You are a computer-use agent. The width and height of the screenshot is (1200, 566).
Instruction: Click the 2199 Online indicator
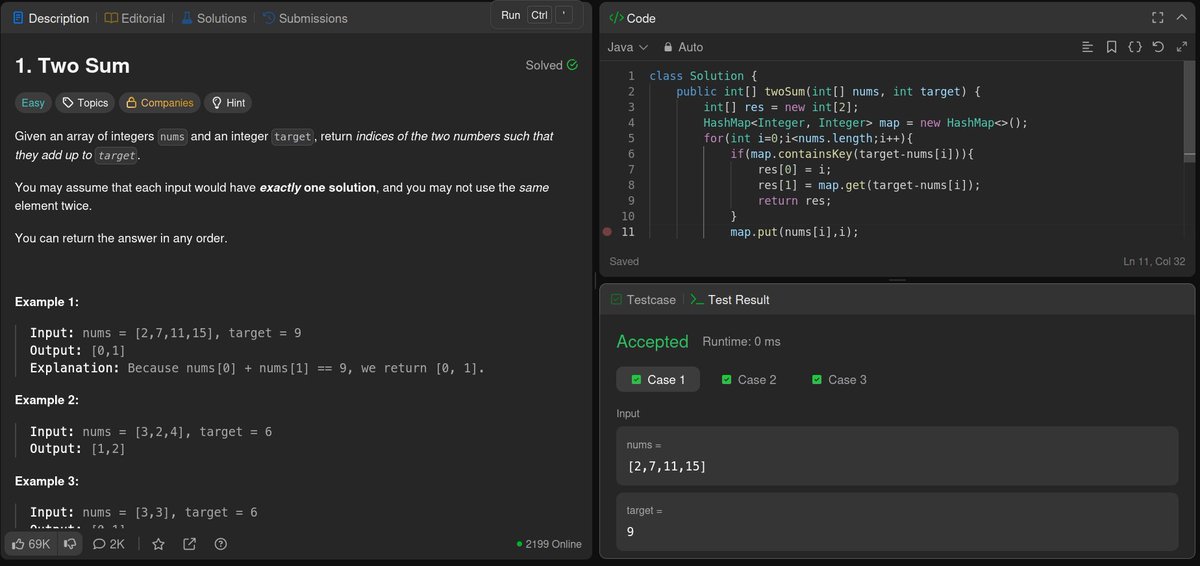pos(549,544)
